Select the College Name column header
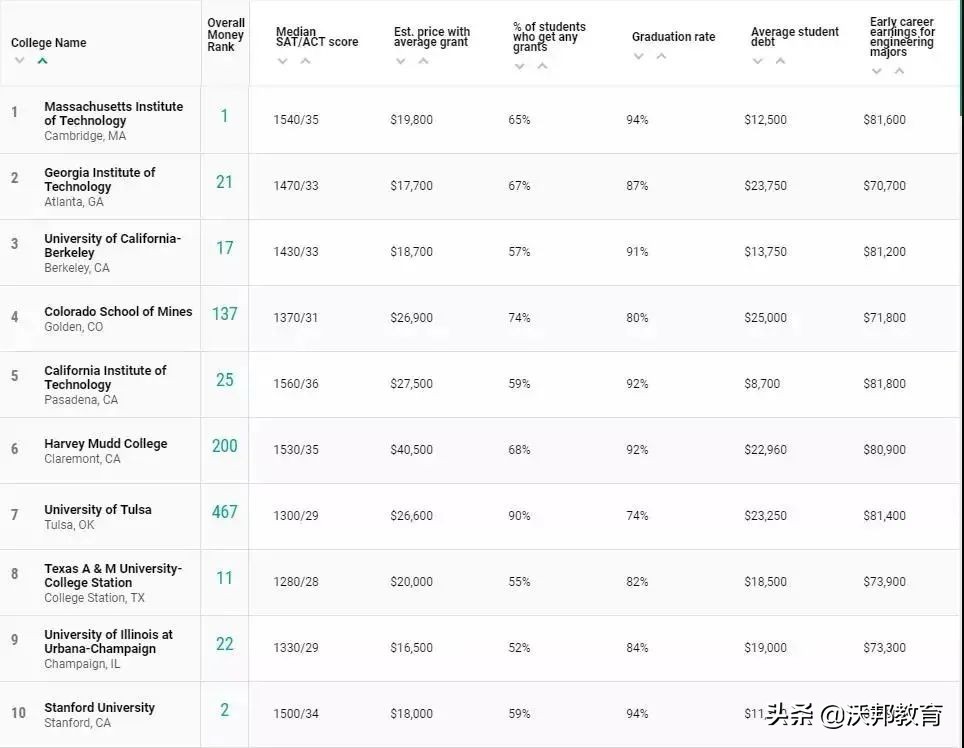The width and height of the screenshot is (964, 748). click(49, 43)
